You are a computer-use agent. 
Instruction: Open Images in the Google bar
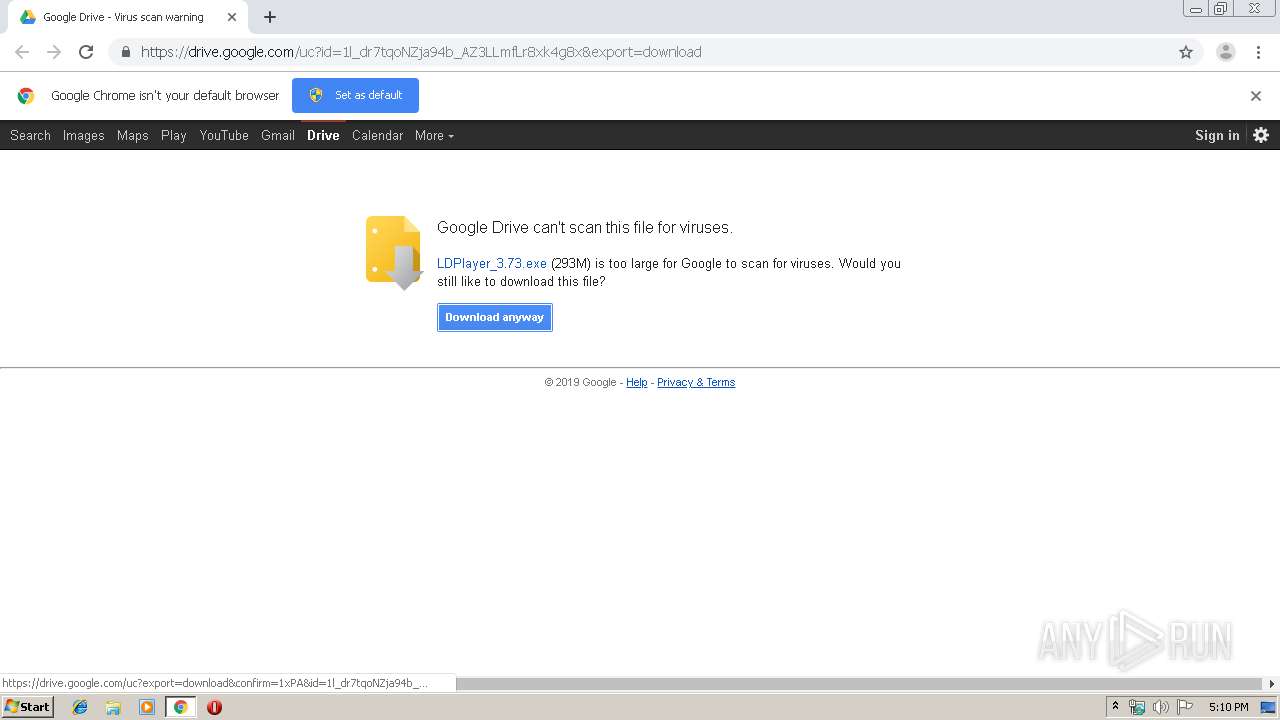[x=83, y=135]
